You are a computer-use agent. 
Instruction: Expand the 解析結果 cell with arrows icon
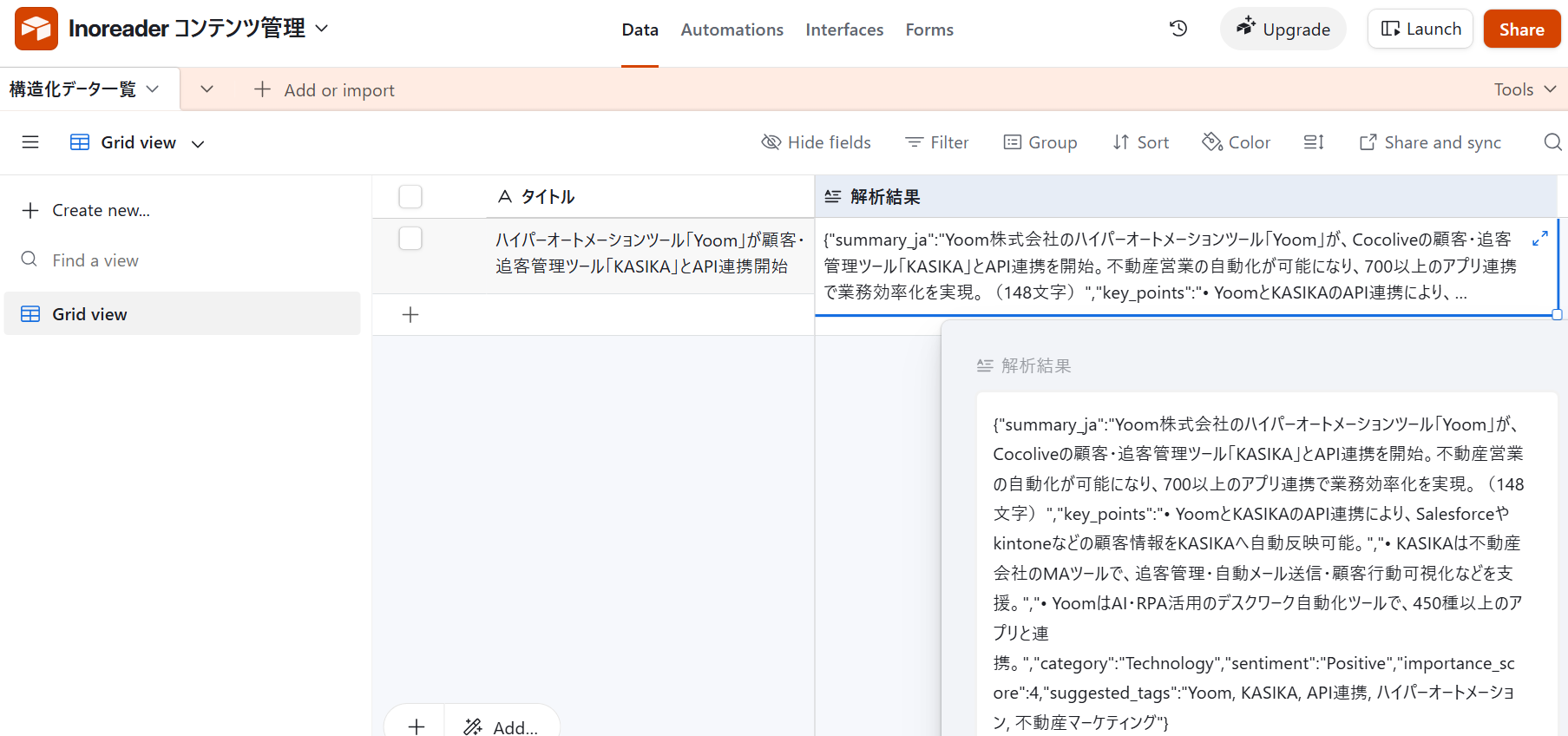[x=1540, y=239]
